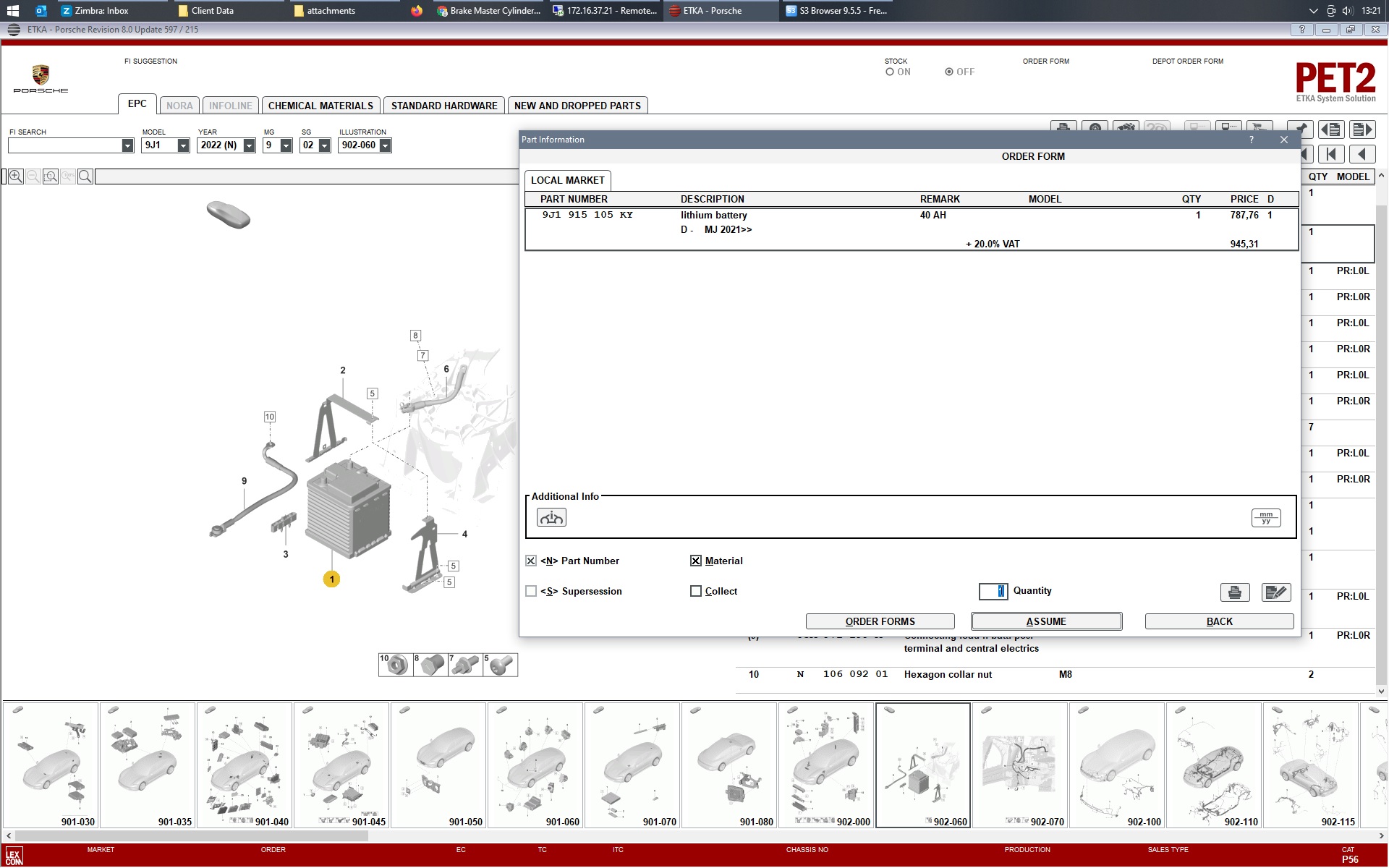Click the printer icon in dialog

(x=1234, y=592)
